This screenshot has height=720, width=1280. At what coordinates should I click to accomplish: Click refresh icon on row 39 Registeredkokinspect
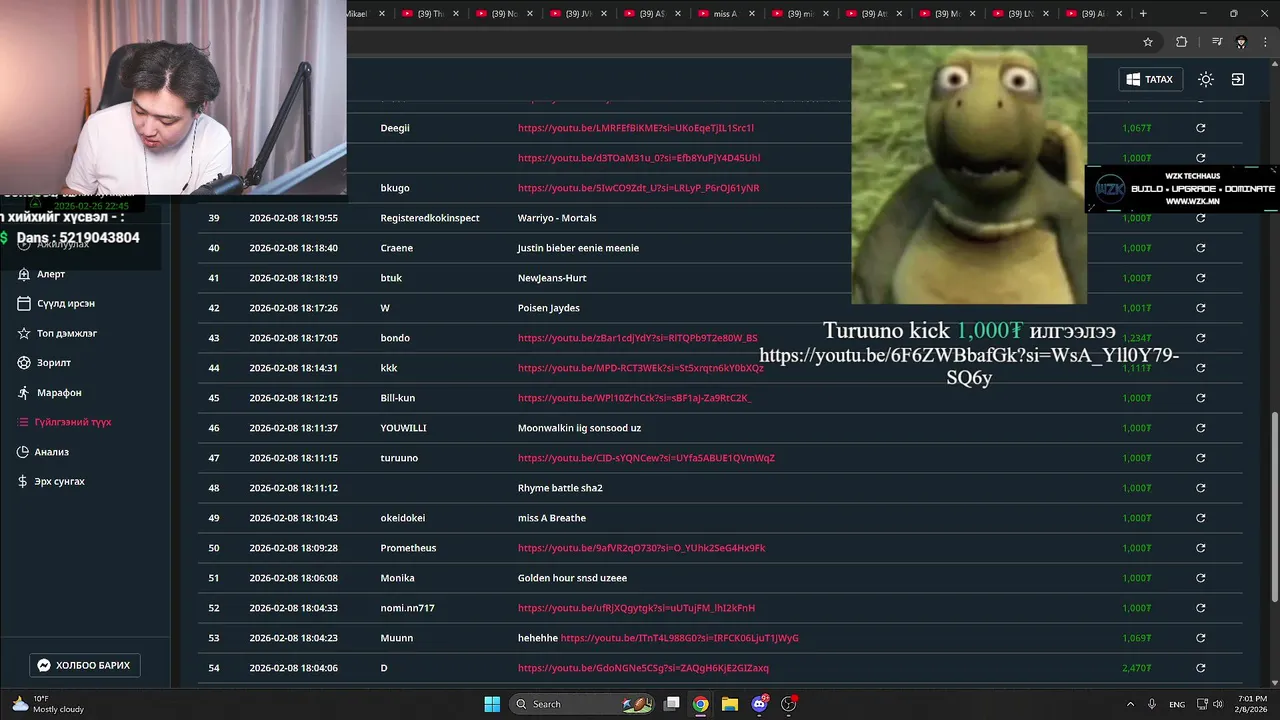(1200, 218)
